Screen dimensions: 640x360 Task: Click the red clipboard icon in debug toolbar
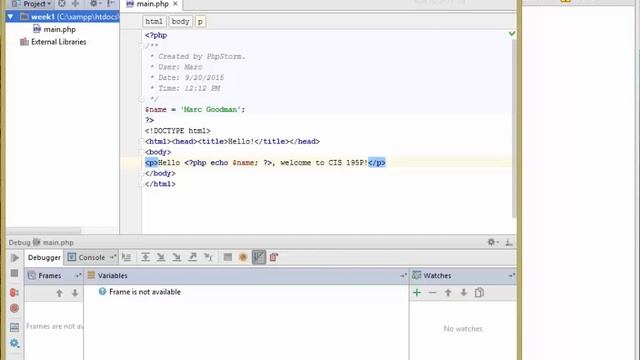point(274,257)
